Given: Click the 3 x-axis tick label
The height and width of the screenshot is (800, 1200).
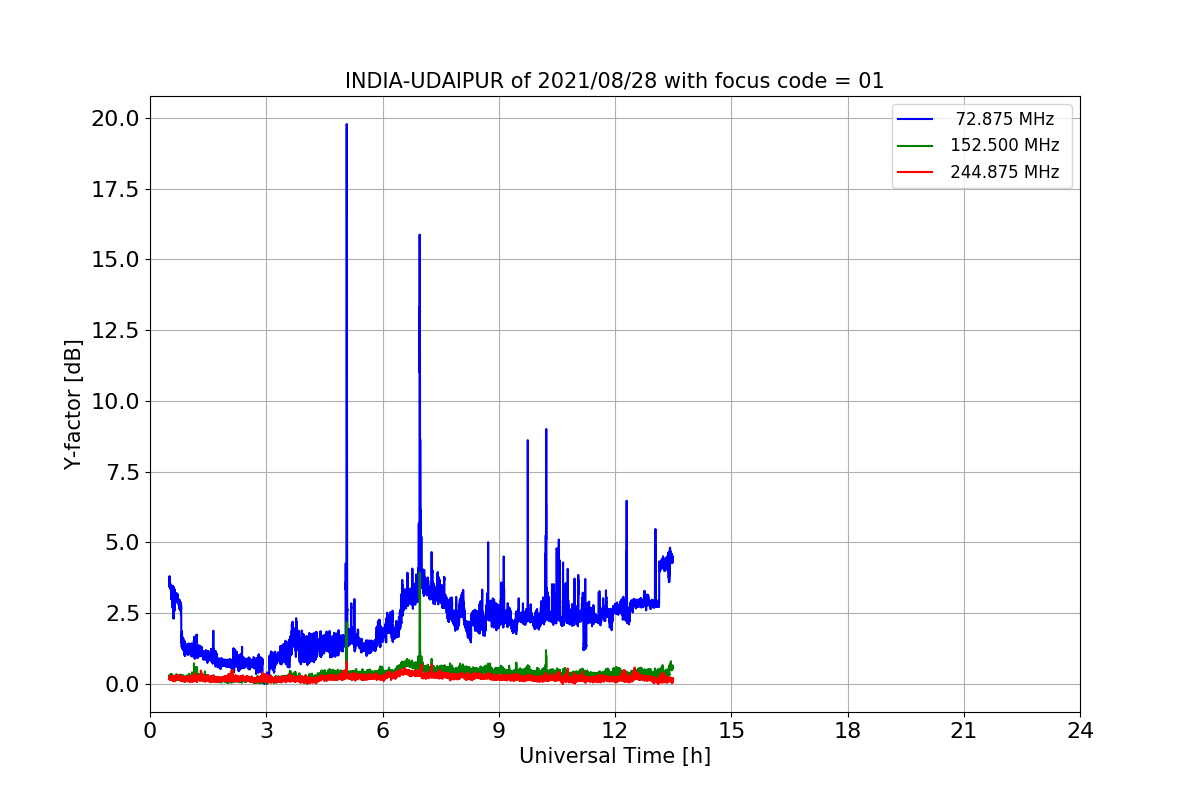Looking at the screenshot, I should (x=266, y=731).
